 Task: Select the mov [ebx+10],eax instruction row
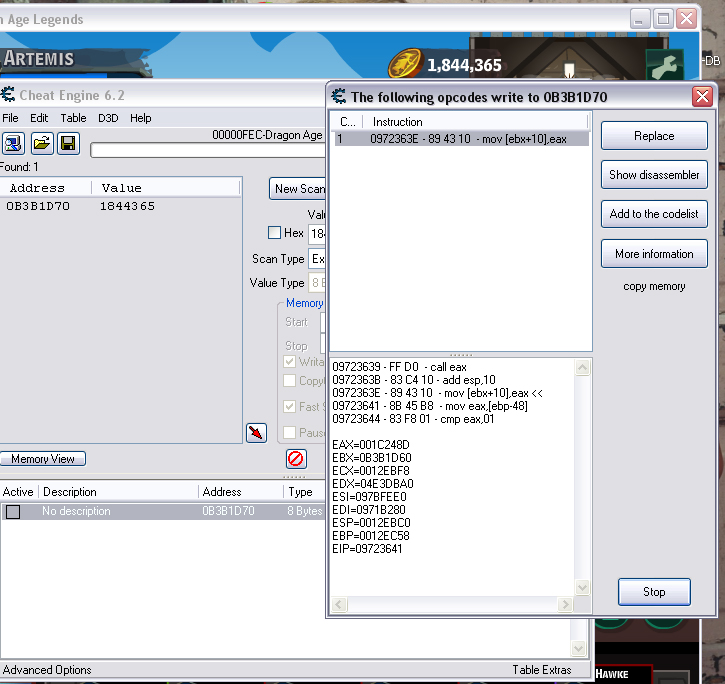coord(461,139)
